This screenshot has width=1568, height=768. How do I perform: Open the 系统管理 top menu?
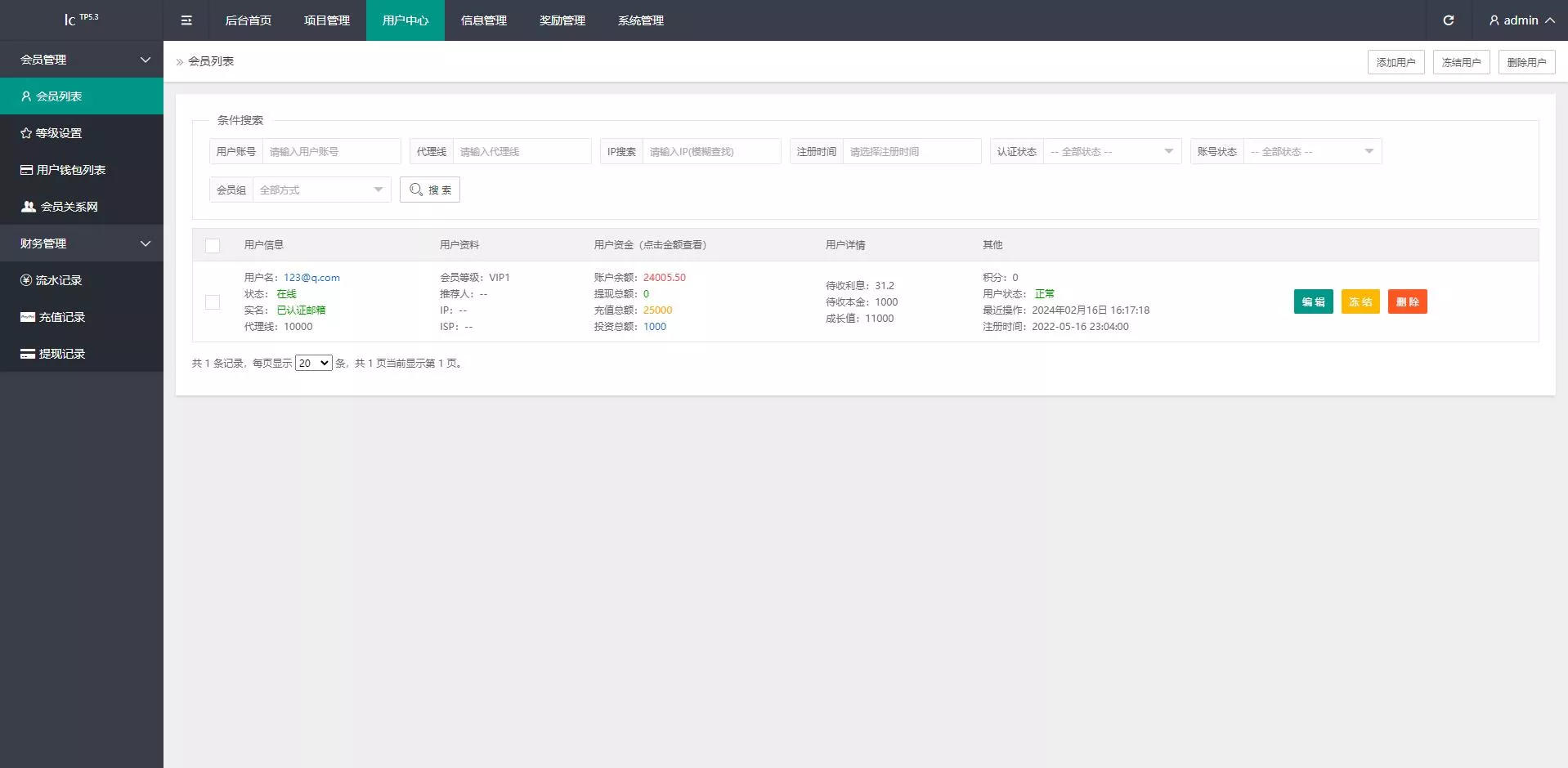point(641,20)
